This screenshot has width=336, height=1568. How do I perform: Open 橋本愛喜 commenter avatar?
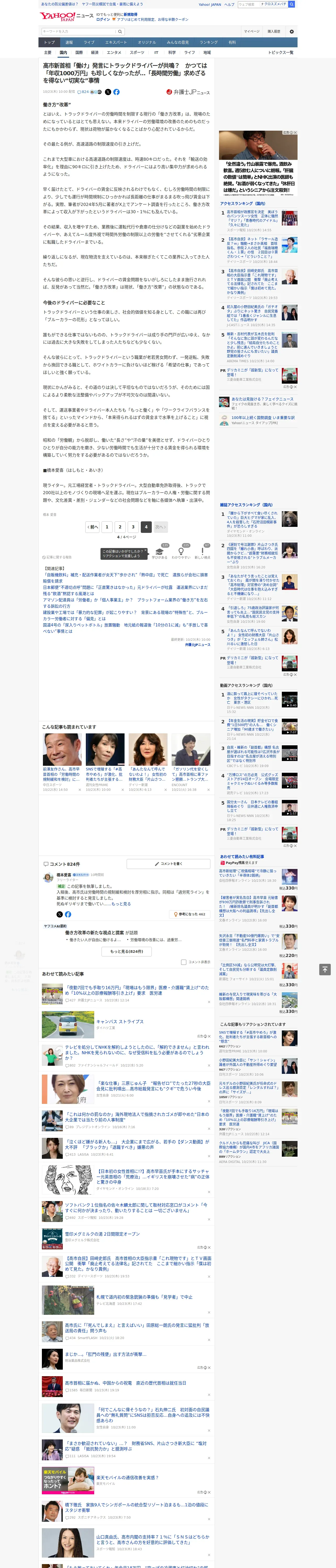point(48,877)
